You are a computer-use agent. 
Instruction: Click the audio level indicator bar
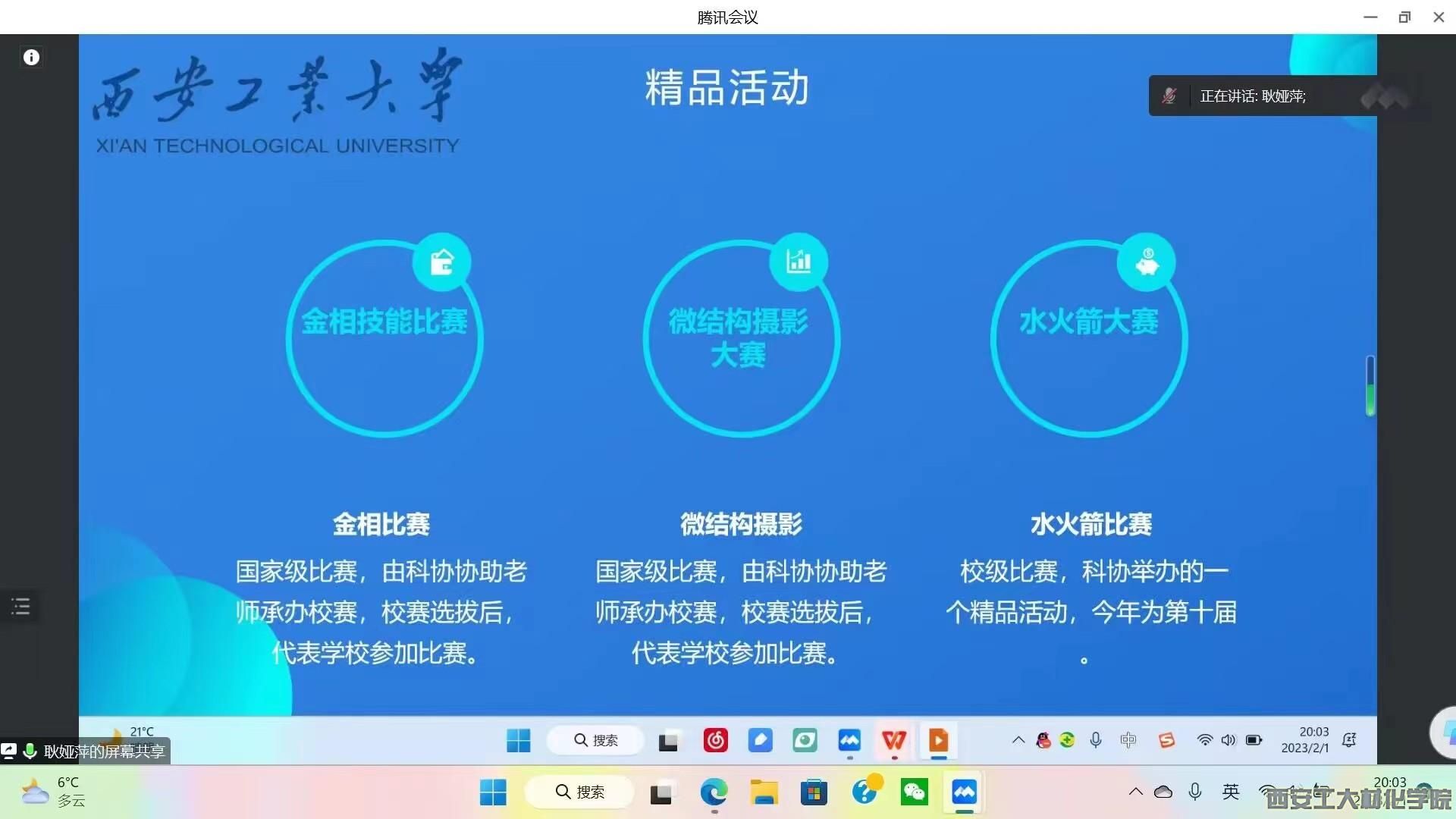(1370, 385)
